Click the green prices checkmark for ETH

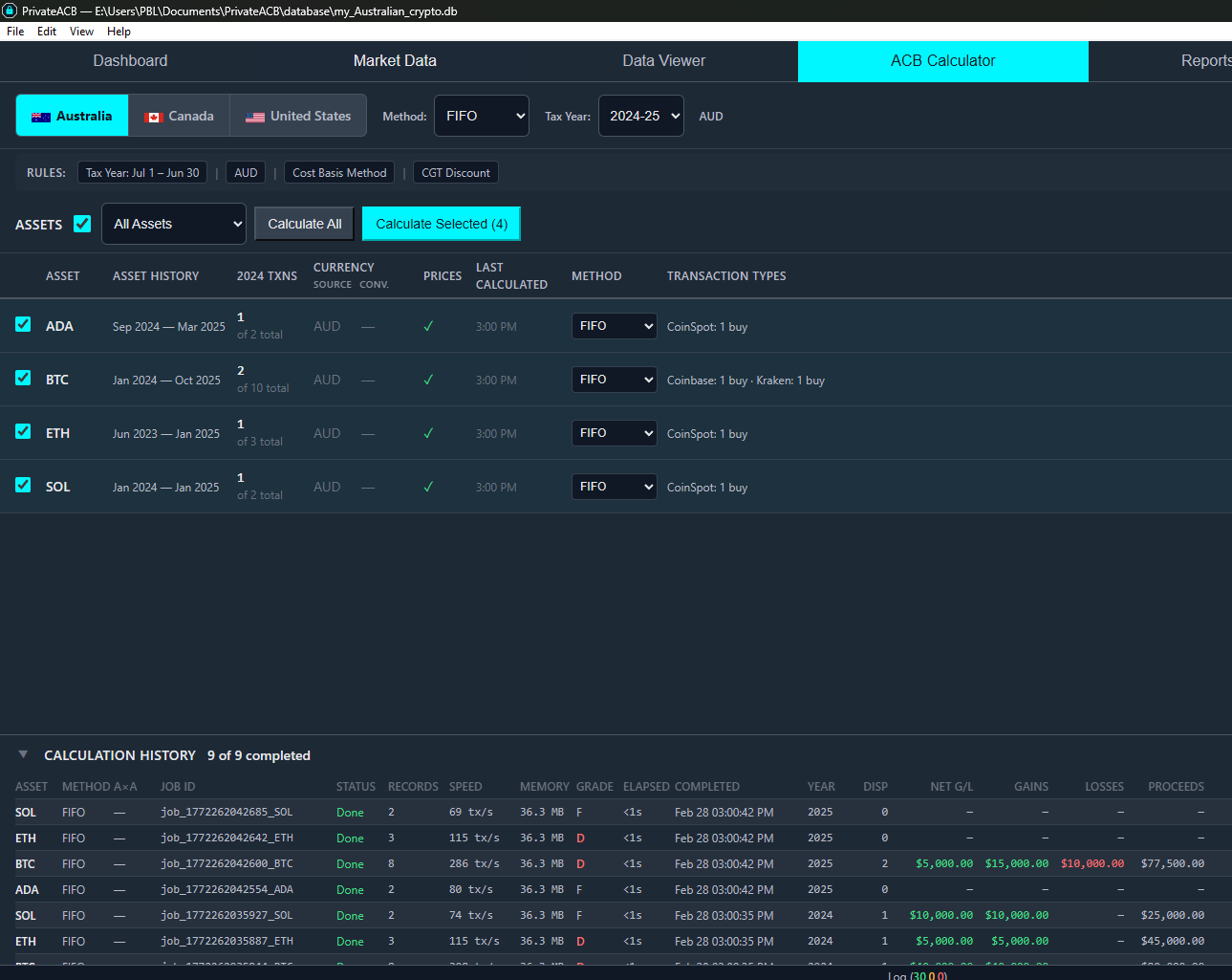(x=428, y=434)
